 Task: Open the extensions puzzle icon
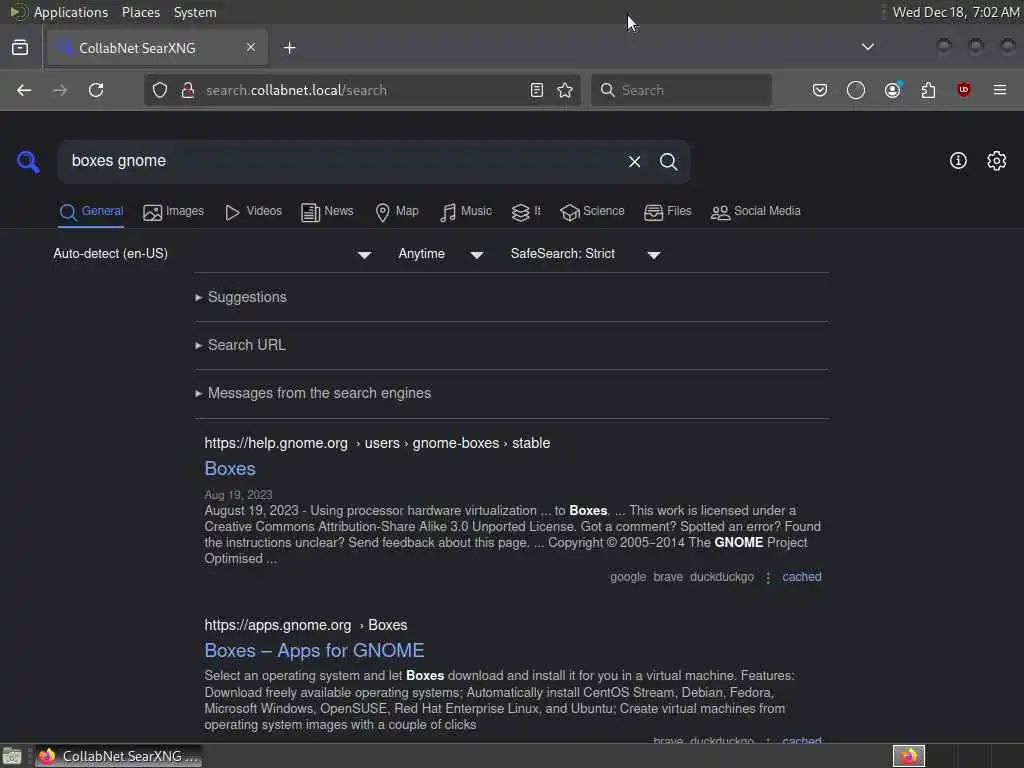point(928,90)
